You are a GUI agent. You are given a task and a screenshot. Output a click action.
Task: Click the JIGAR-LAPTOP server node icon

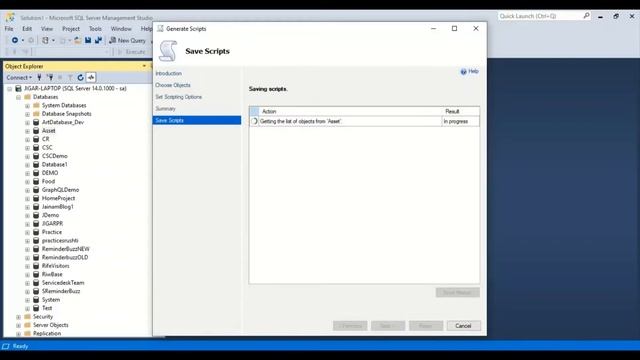(x=18, y=88)
